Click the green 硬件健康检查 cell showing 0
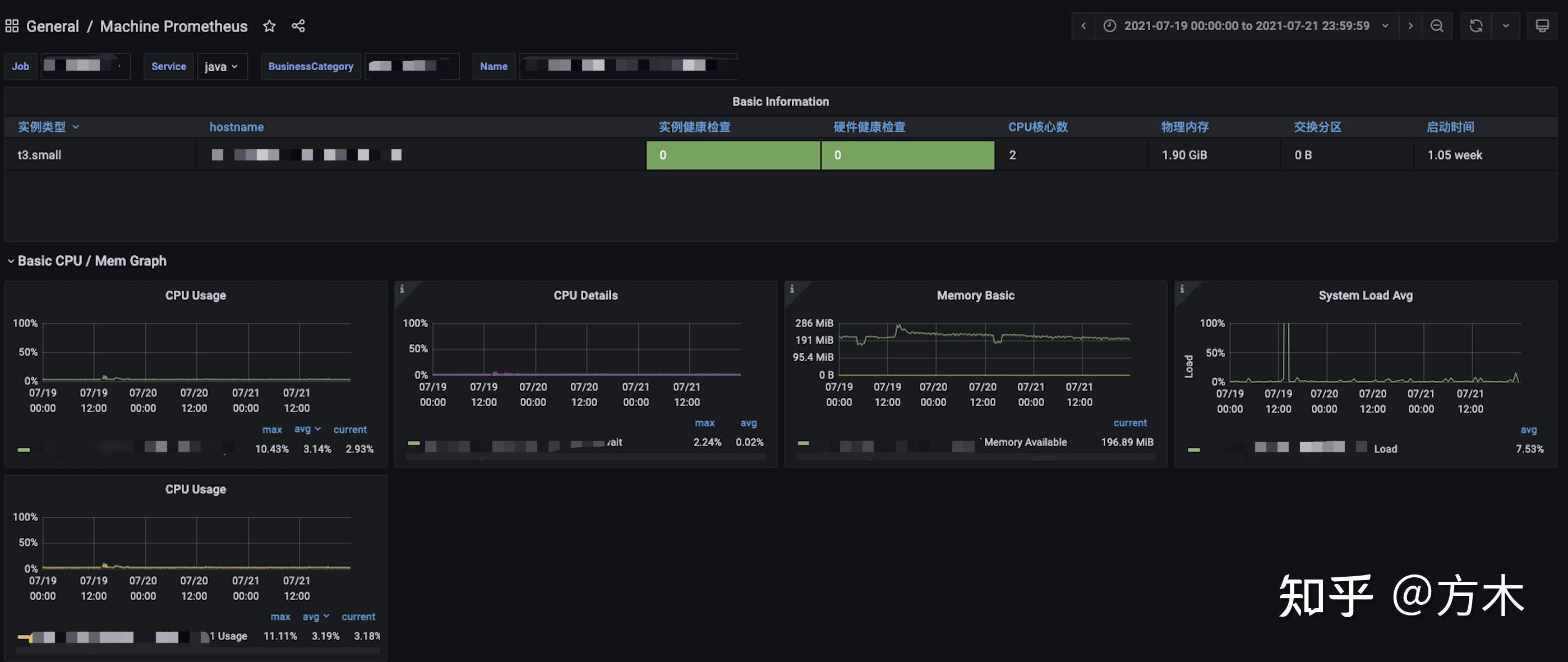This screenshot has height=662, width=1568. (x=907, y=155)
